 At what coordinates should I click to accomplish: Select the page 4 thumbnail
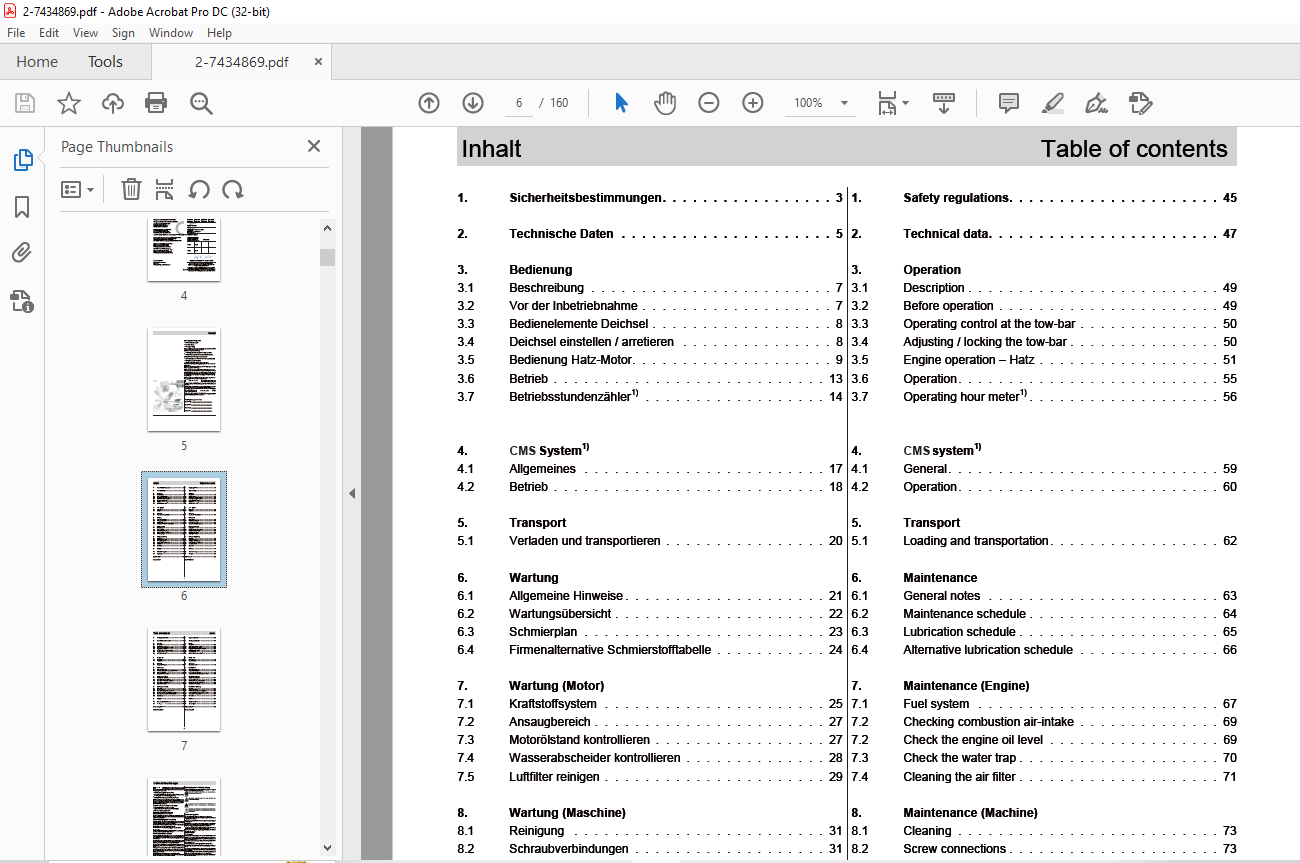184,251
